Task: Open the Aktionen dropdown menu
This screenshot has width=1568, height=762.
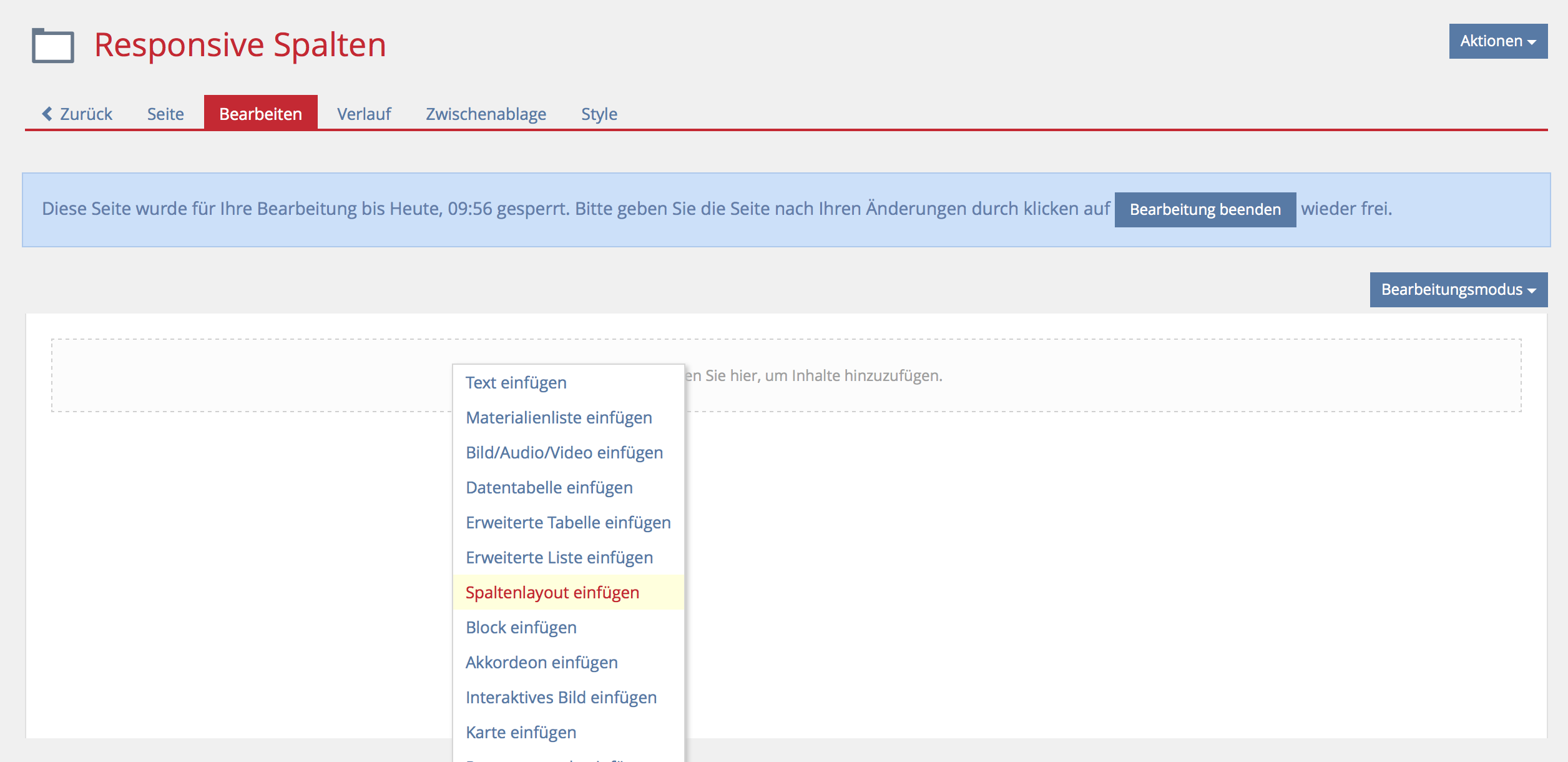Action: 1497,41
